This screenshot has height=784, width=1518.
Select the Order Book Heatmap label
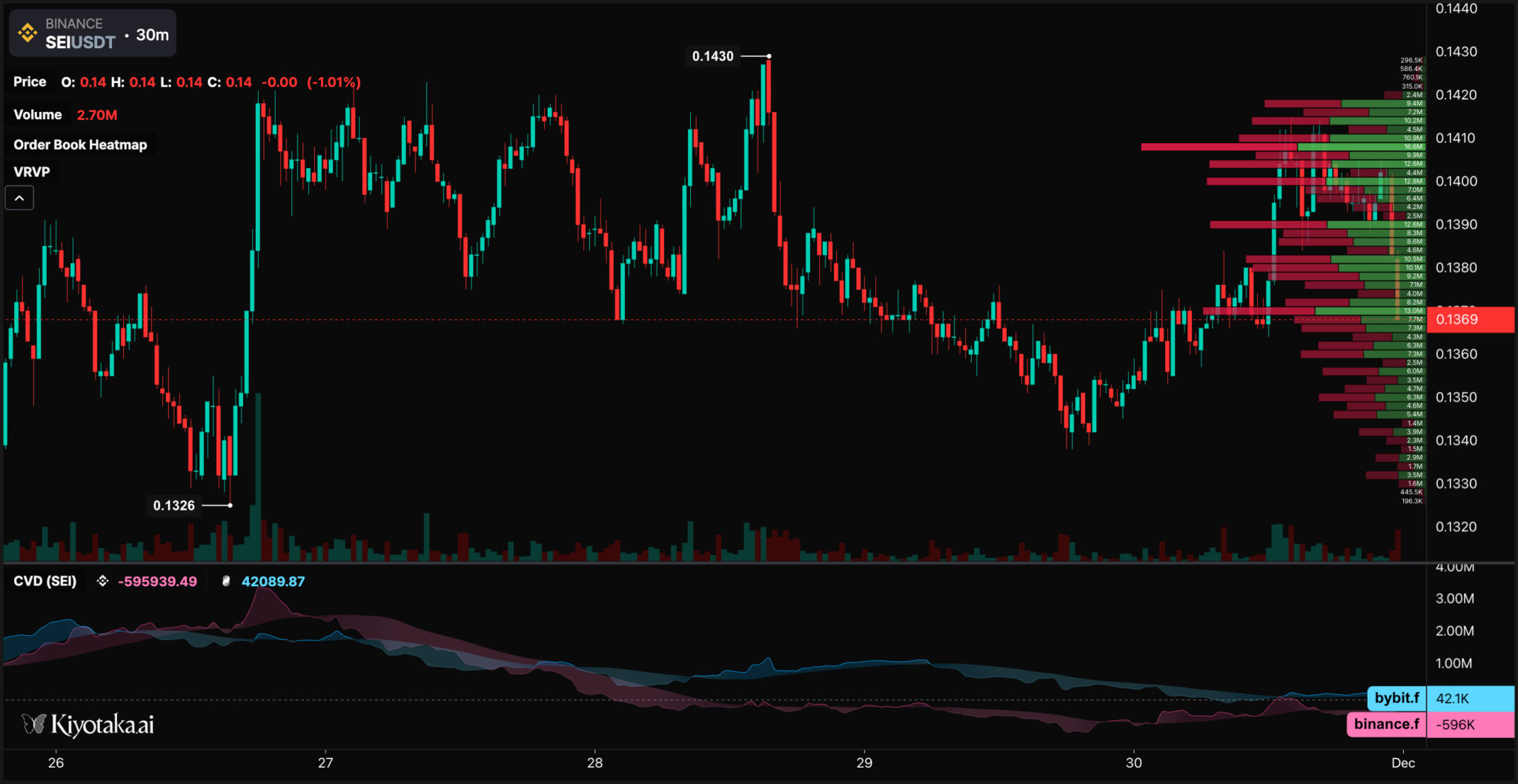(80, 144)
